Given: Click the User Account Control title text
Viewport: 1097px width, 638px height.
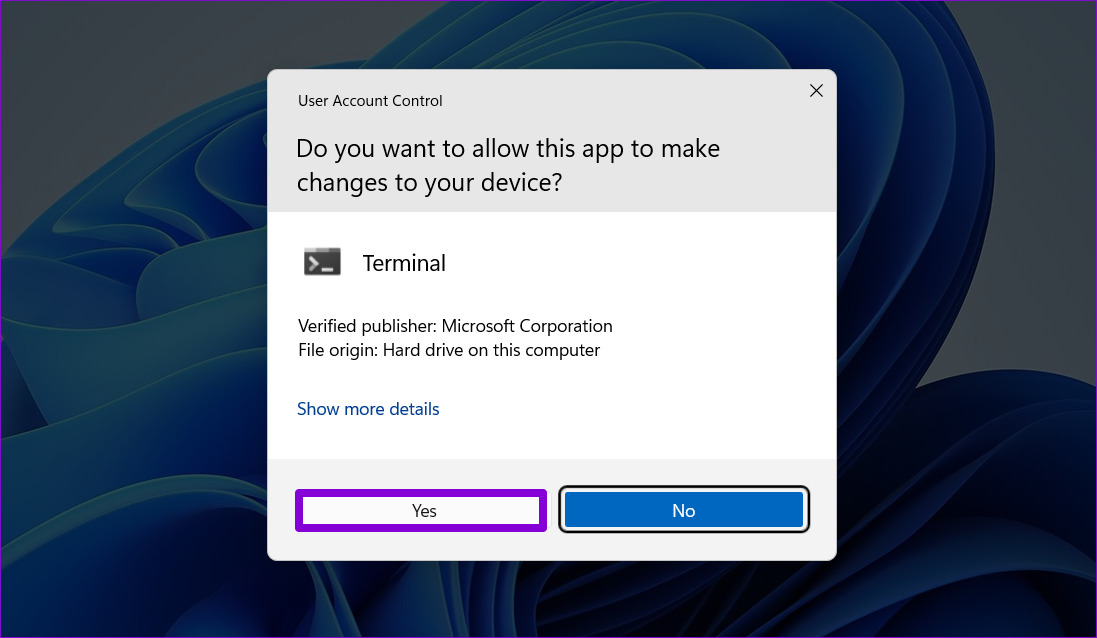Looking at the screenshot, I should coord(370,101).
